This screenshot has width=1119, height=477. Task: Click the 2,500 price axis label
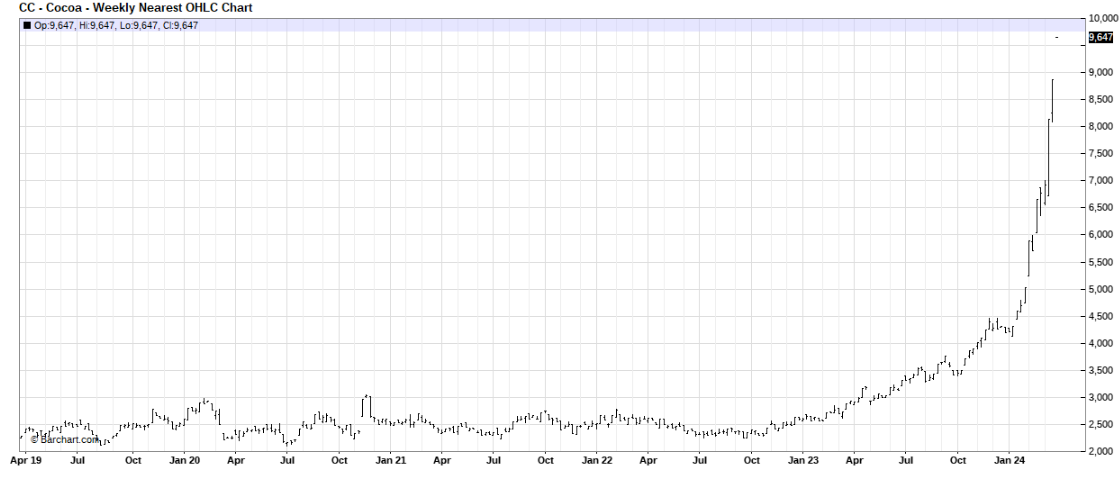tap(1103, 425)
